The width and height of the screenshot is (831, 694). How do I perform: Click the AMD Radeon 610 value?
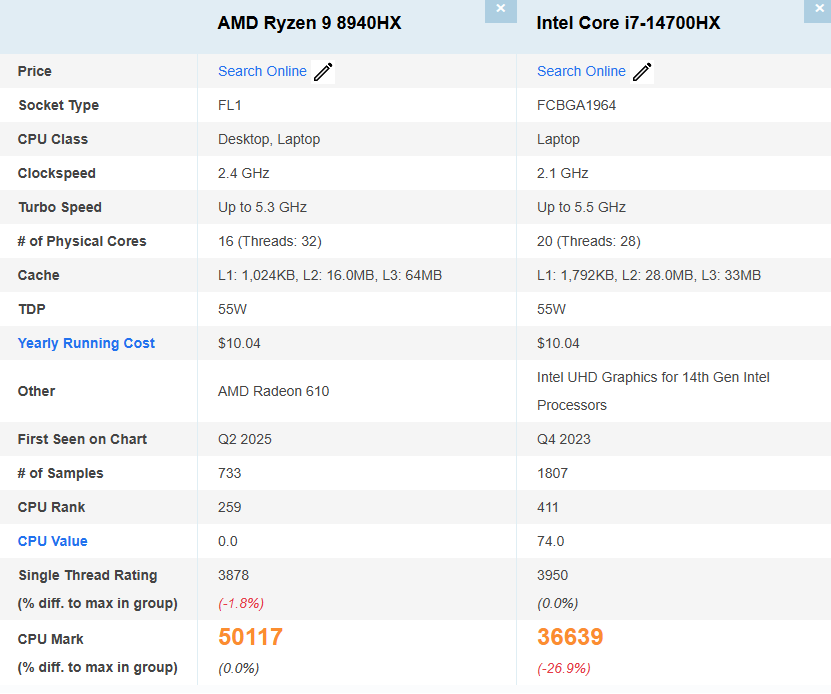coord(273,391)
